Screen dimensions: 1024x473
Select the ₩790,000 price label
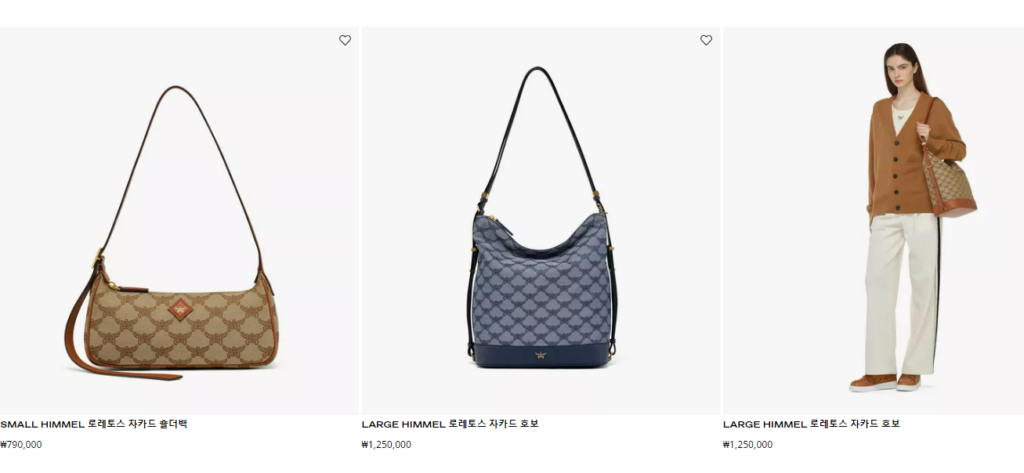pyautogui.click(x=21, y=445)
